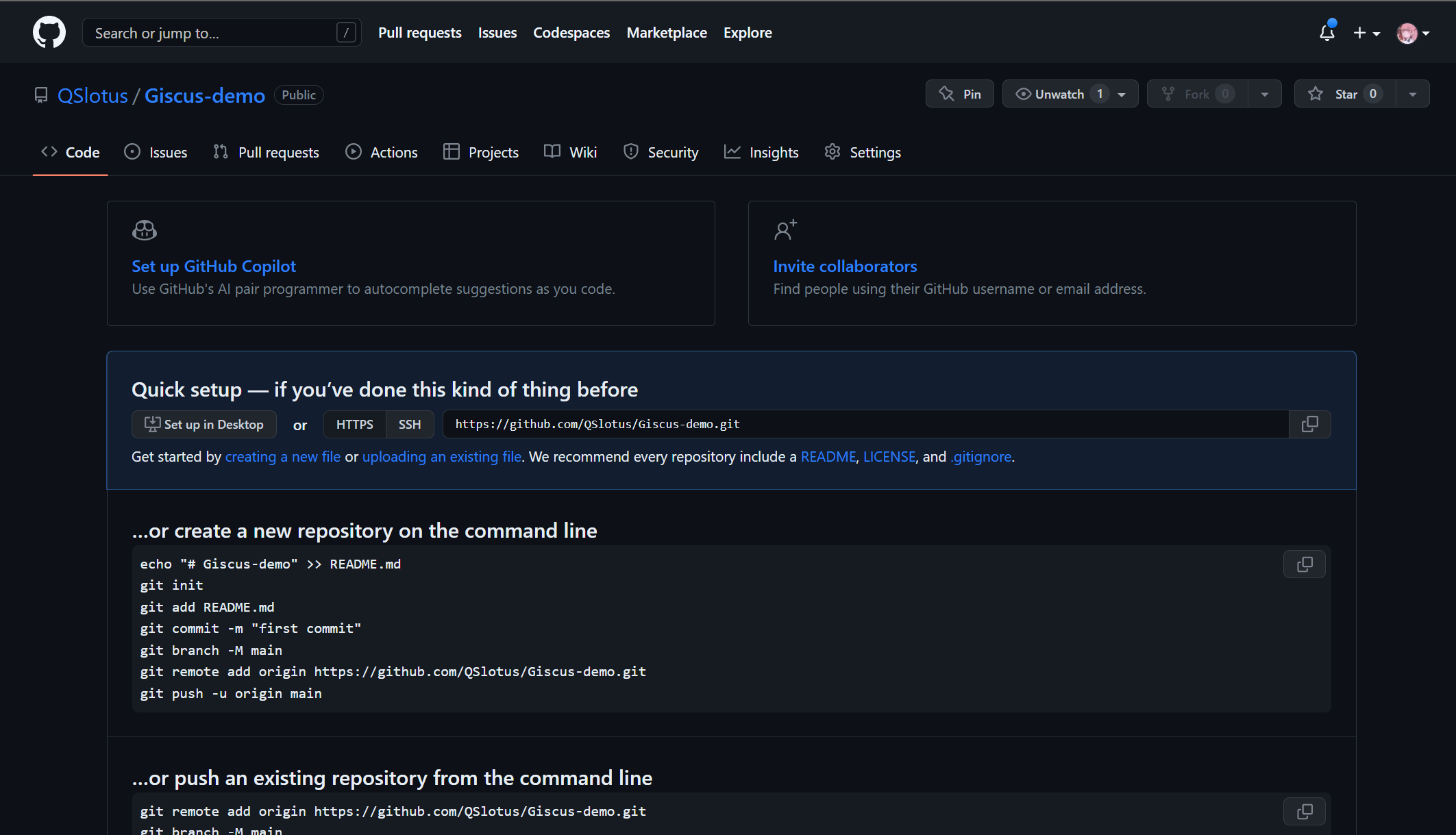Copy the push existing repository commands
The height and width of the screenshot is (835, 1456).
1305,811
